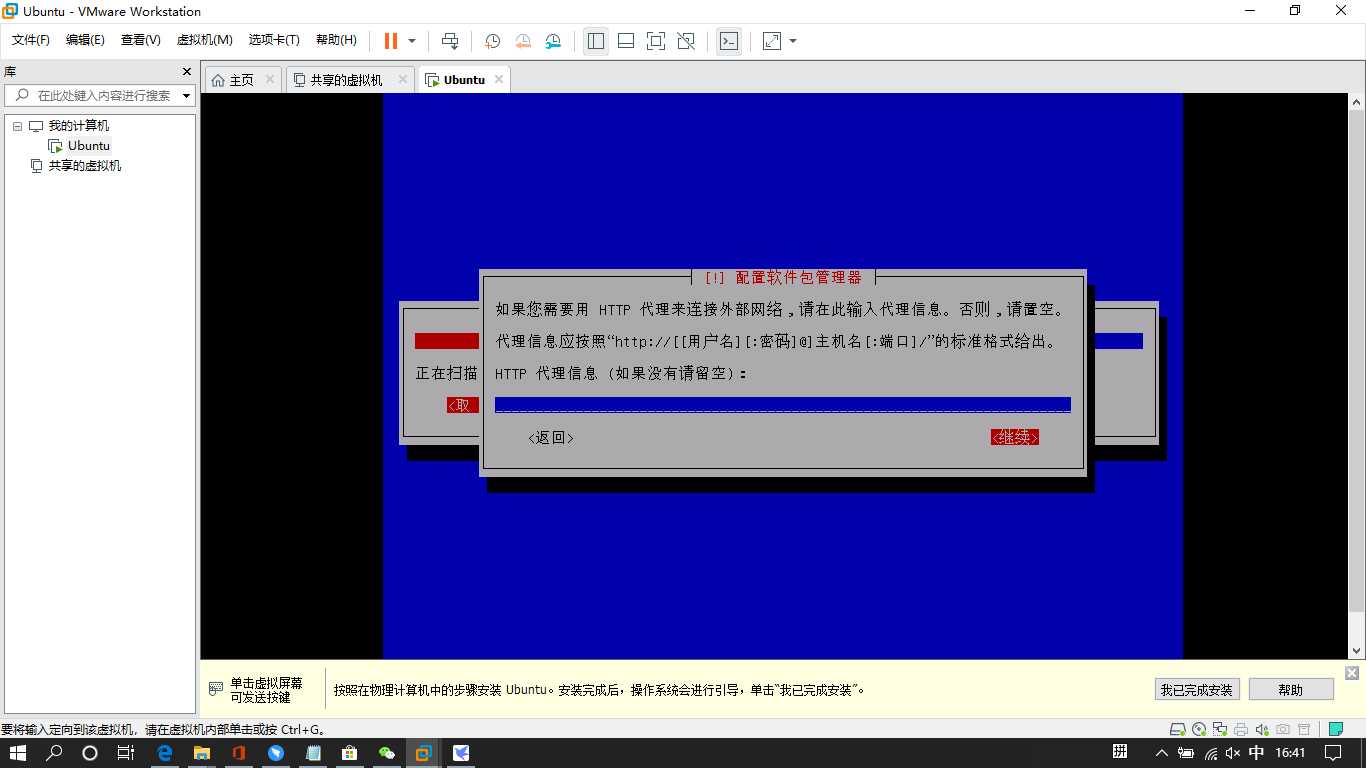Open the 帮助(H) menu
The width and height of the screenshot is (1366, 768).
[336, 40]
